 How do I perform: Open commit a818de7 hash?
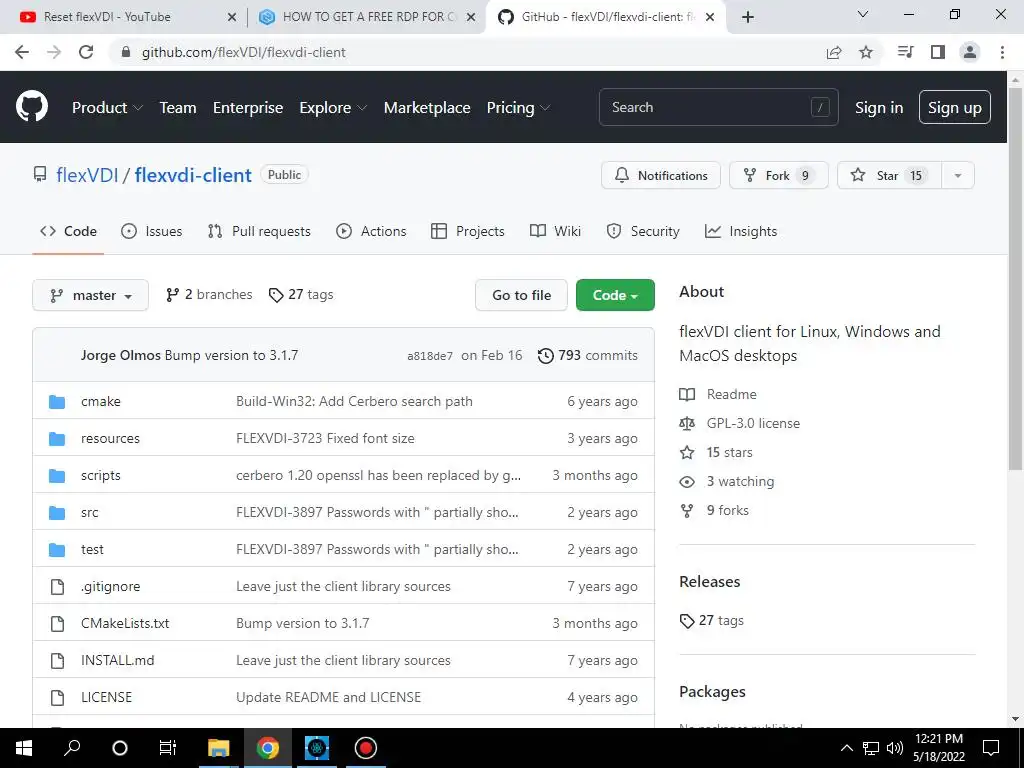tap(430, 356)
